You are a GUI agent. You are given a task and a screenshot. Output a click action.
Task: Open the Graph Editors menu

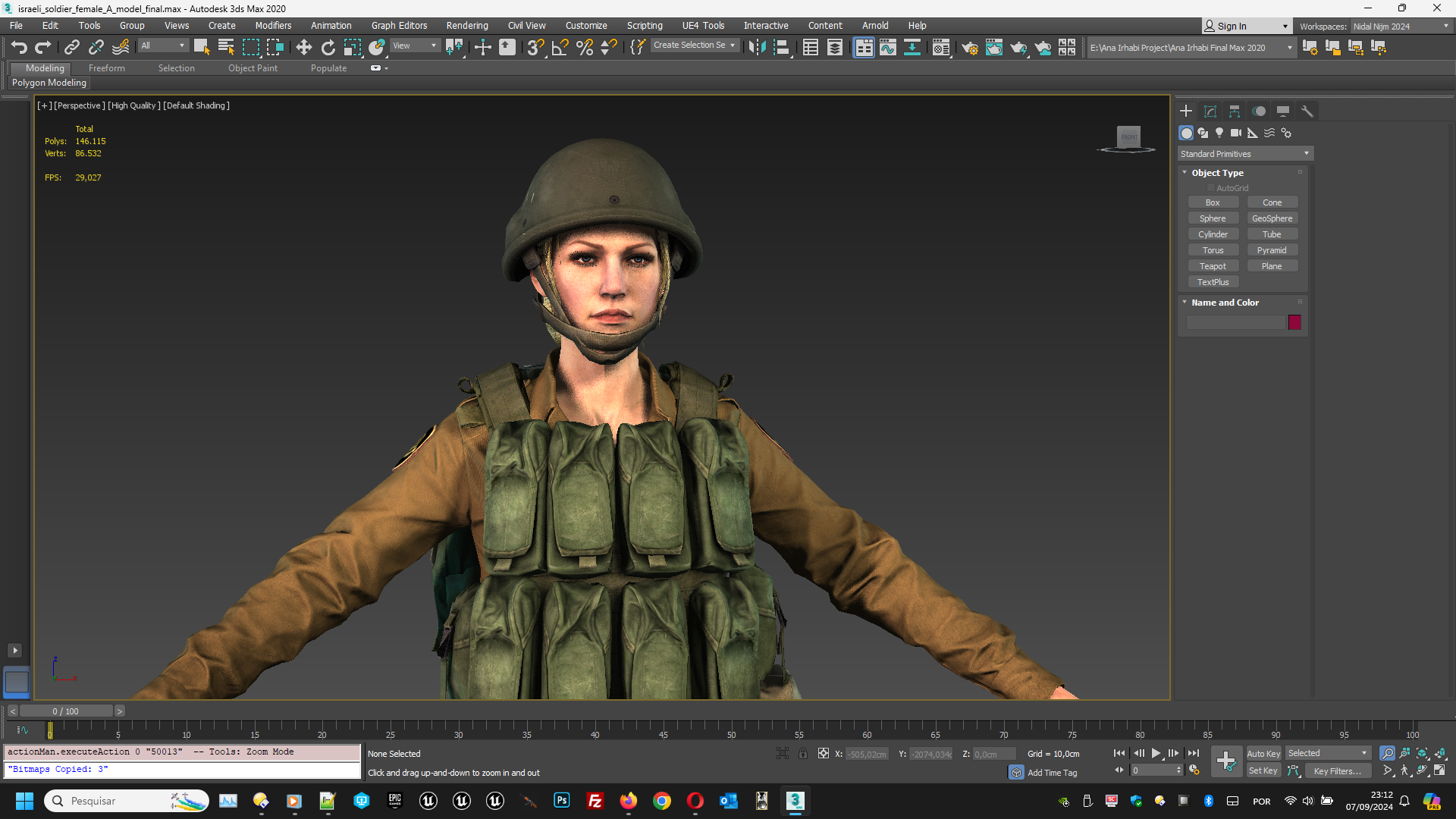coord(399,26)
